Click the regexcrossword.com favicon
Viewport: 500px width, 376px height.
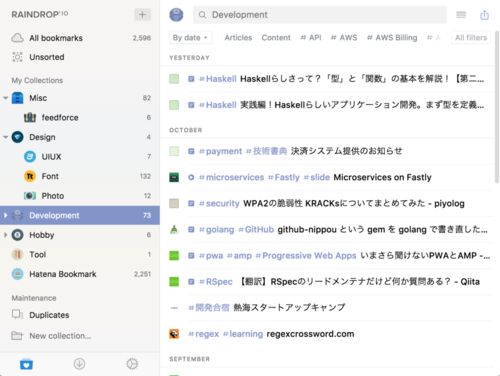click(174, 334)
